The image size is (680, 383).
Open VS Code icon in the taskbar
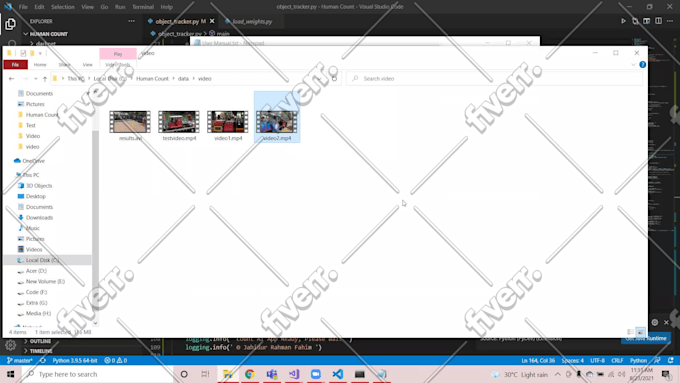pyautogui.click(x=338, y=374)
